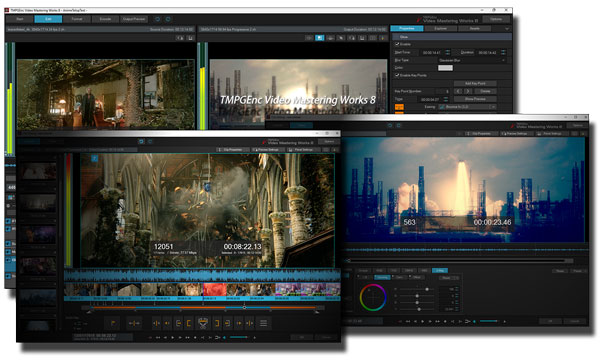600x360 pixels.
Task: Open Options in the main back window
Action: point(496,19)
